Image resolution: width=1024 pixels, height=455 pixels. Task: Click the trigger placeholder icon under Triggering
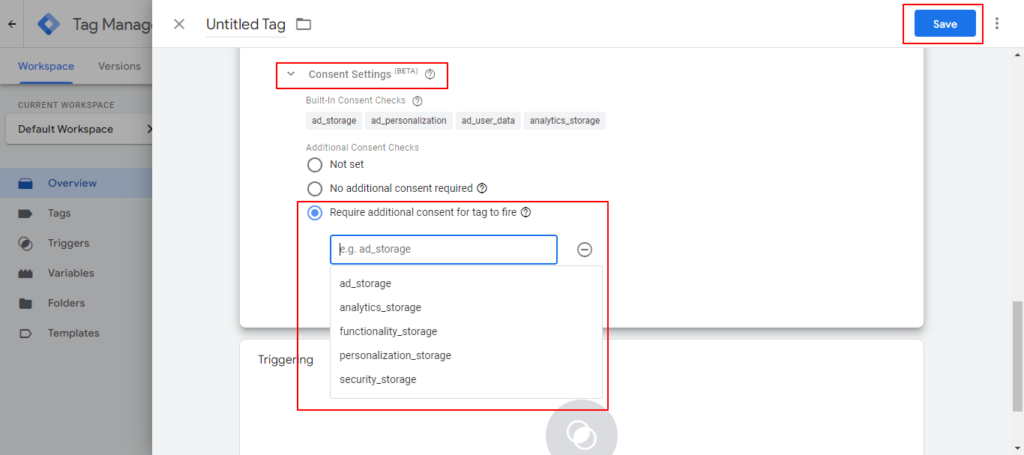coord(581,433)
